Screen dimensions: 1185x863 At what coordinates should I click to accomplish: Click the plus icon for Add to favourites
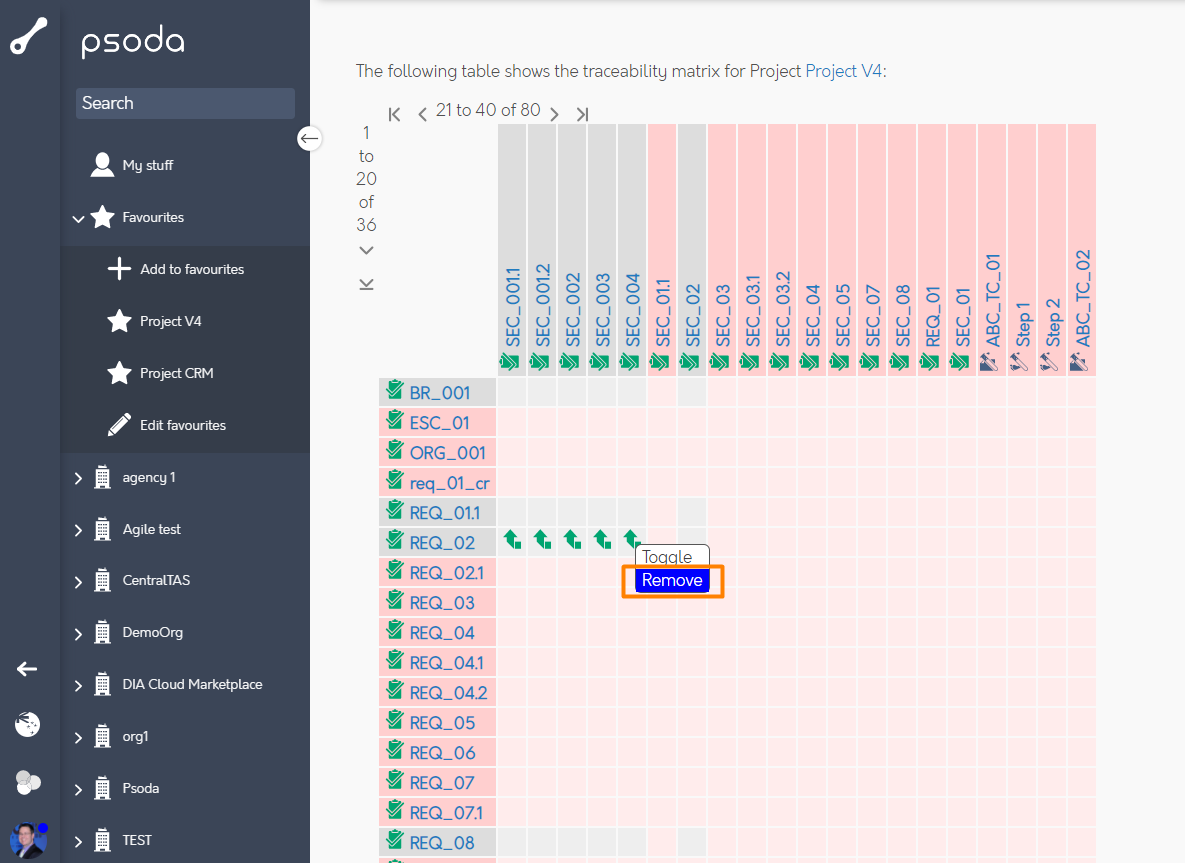coord(119,269)
